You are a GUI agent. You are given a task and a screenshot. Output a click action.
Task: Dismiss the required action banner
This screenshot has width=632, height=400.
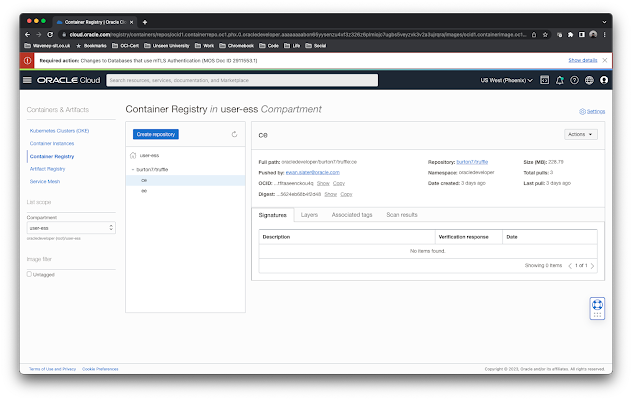[x=605, y=60]
